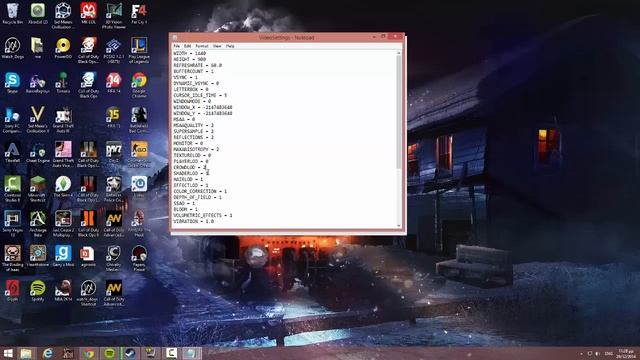Open Internet Explorer from the taskbar
Screen dimensions: 640x360
47,353
